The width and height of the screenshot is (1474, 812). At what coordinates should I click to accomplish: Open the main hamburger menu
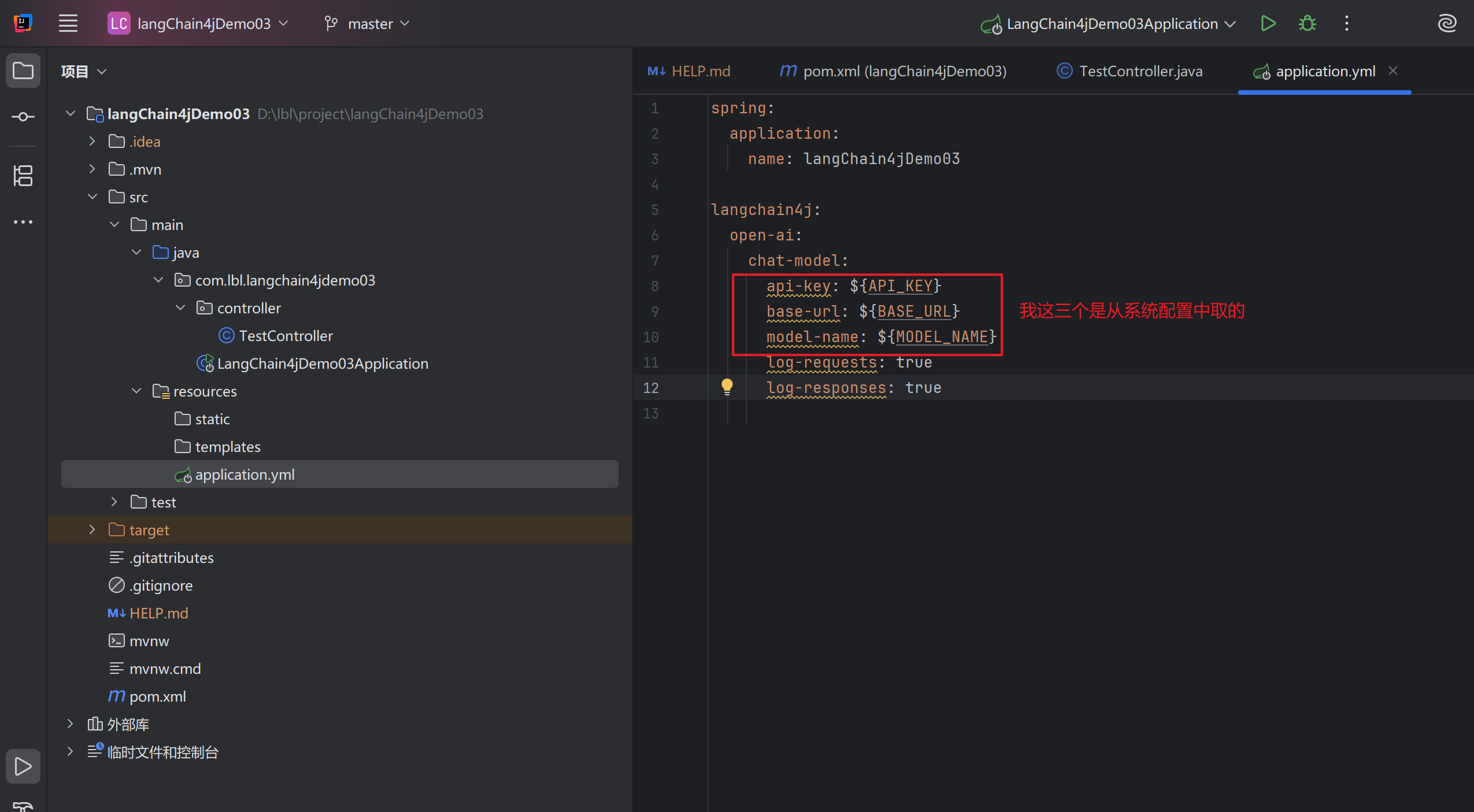click(x=68, y=24)
